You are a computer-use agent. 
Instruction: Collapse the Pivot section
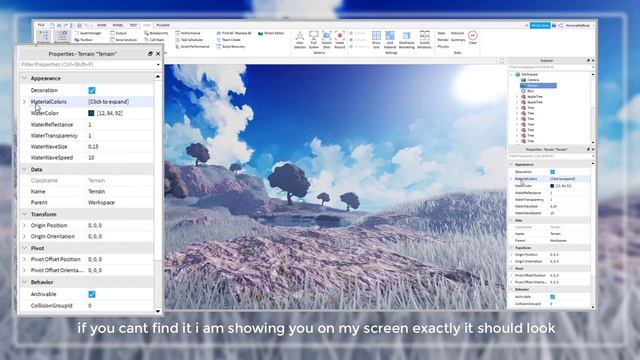[x=24, y=248]
